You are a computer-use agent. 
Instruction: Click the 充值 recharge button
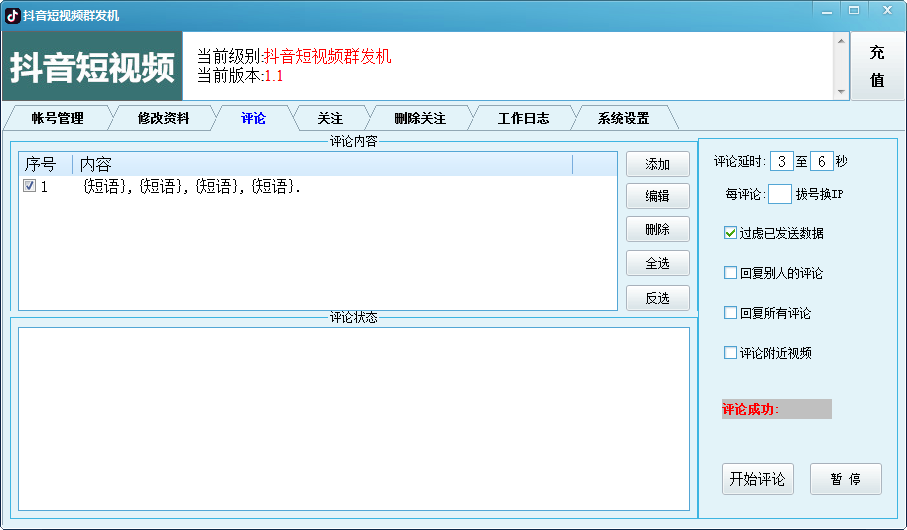[877, 66]
